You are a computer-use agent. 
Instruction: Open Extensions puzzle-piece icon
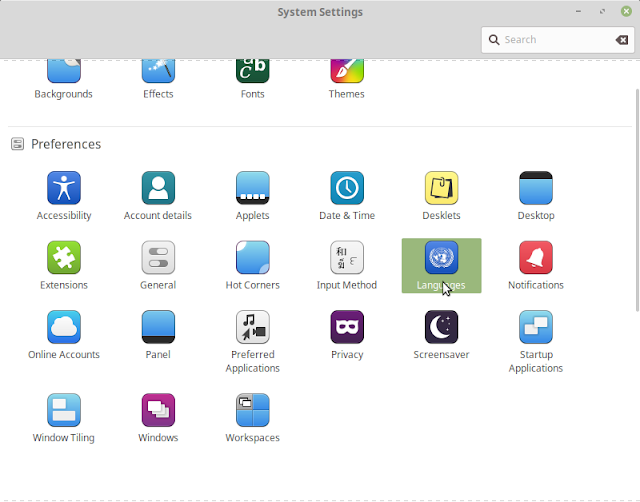tap(64, 258)
